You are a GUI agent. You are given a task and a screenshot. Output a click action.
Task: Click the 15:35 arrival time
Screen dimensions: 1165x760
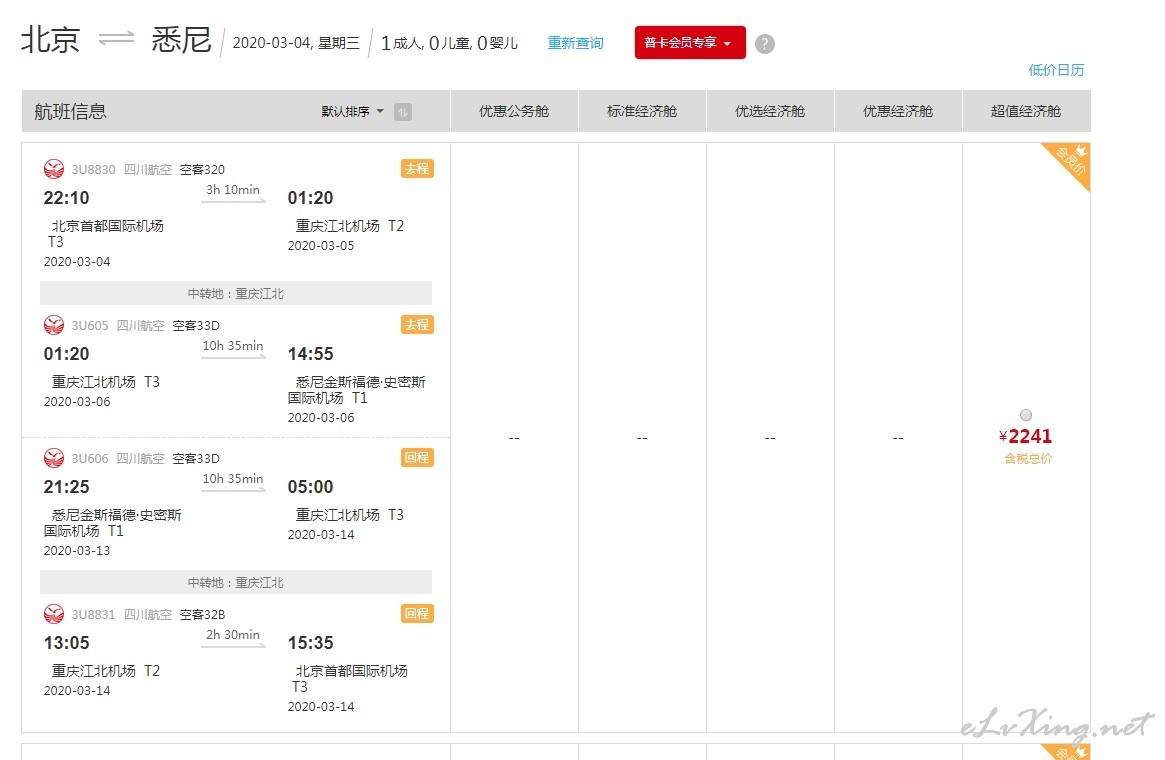point(311,643)
